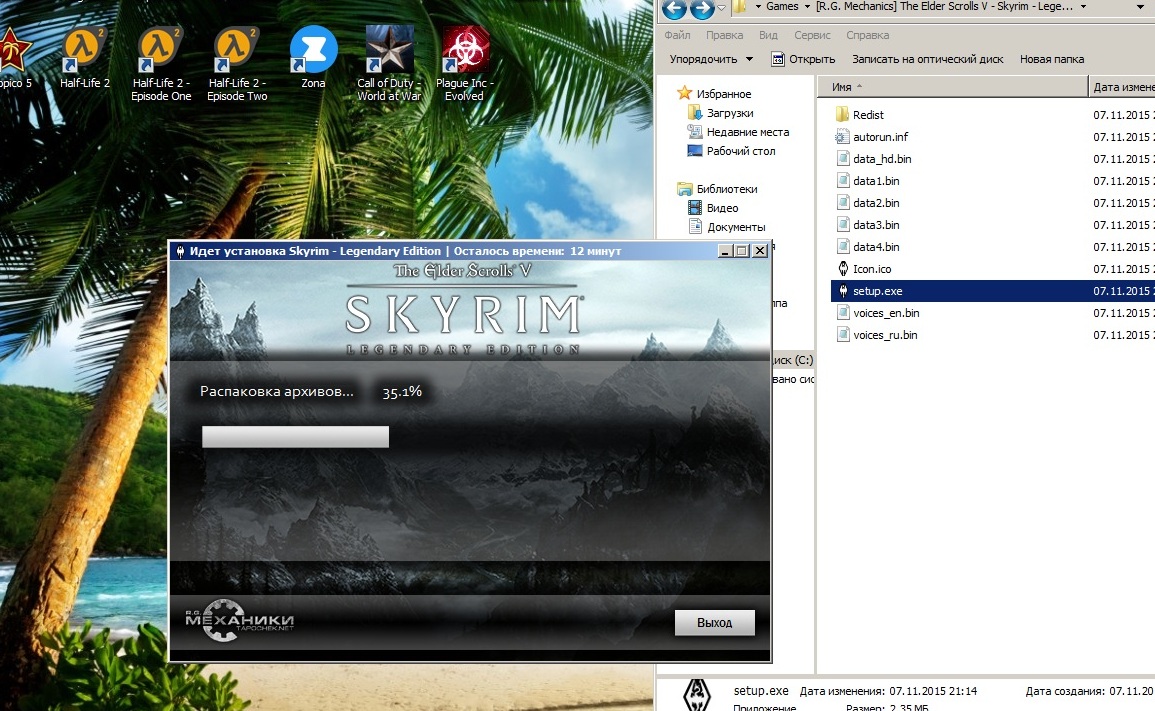1155x711 pixels.
Task: Select the voices_ru.bin file icon
Action: click(x=843, y=335)
